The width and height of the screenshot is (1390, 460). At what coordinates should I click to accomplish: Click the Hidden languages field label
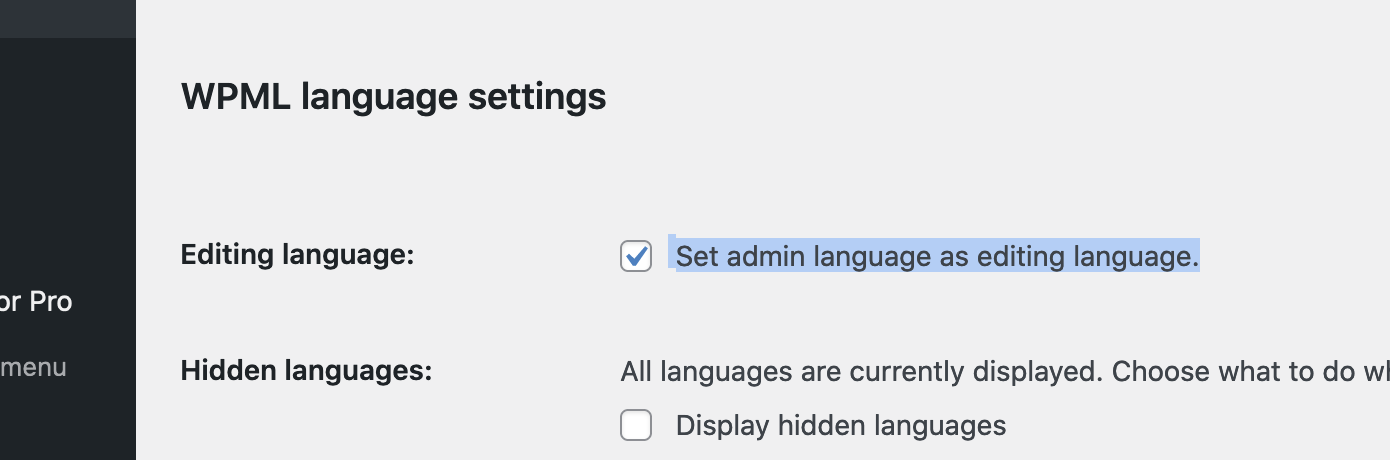pos(306,371)
